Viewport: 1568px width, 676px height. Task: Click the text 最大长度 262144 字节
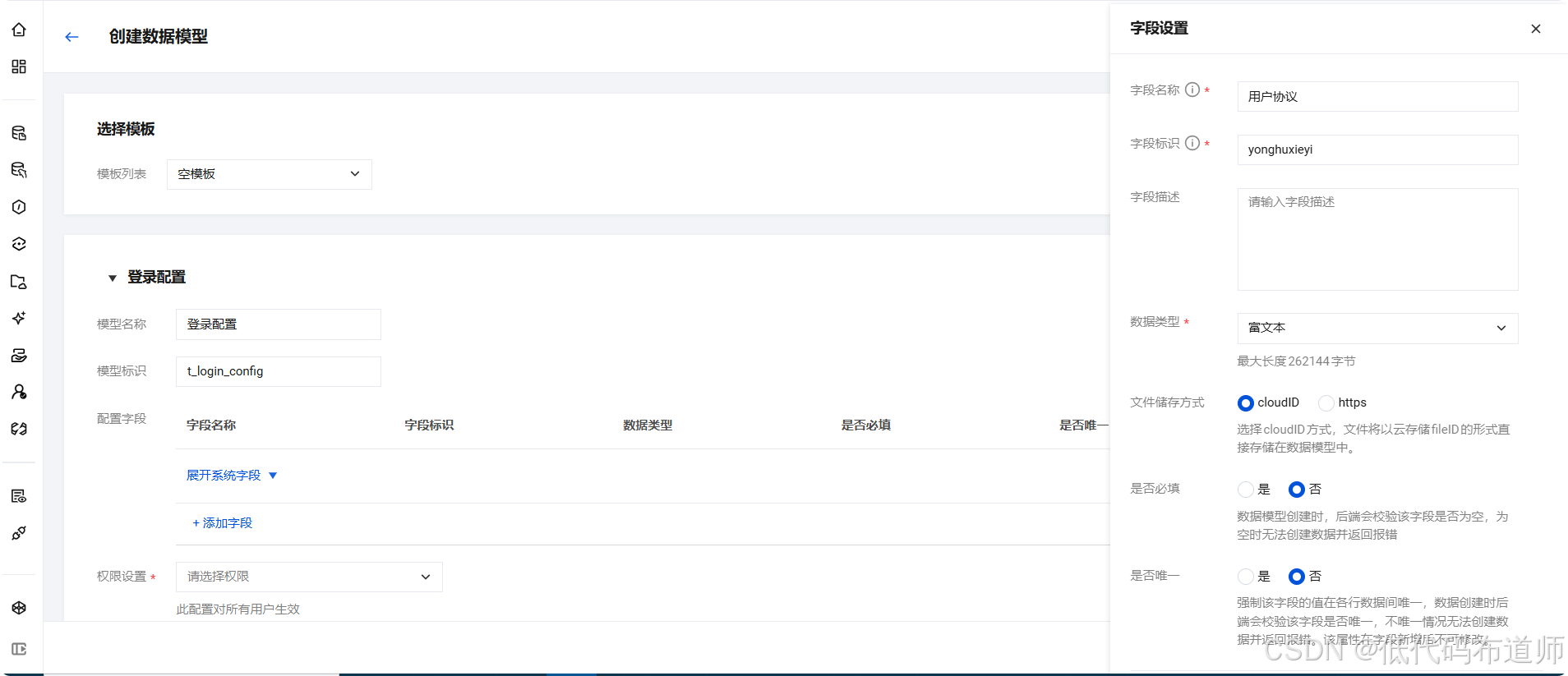click(x=1296, y=361)
